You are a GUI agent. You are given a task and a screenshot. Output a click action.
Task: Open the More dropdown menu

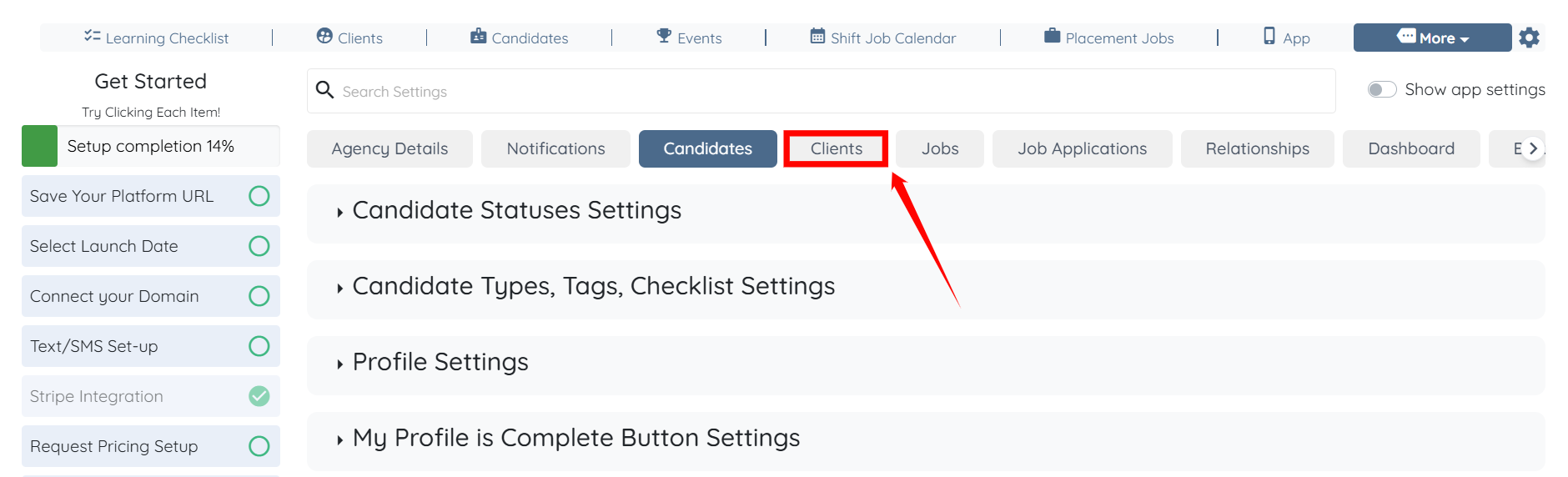pyautogui.click(x=1432, y=38)
